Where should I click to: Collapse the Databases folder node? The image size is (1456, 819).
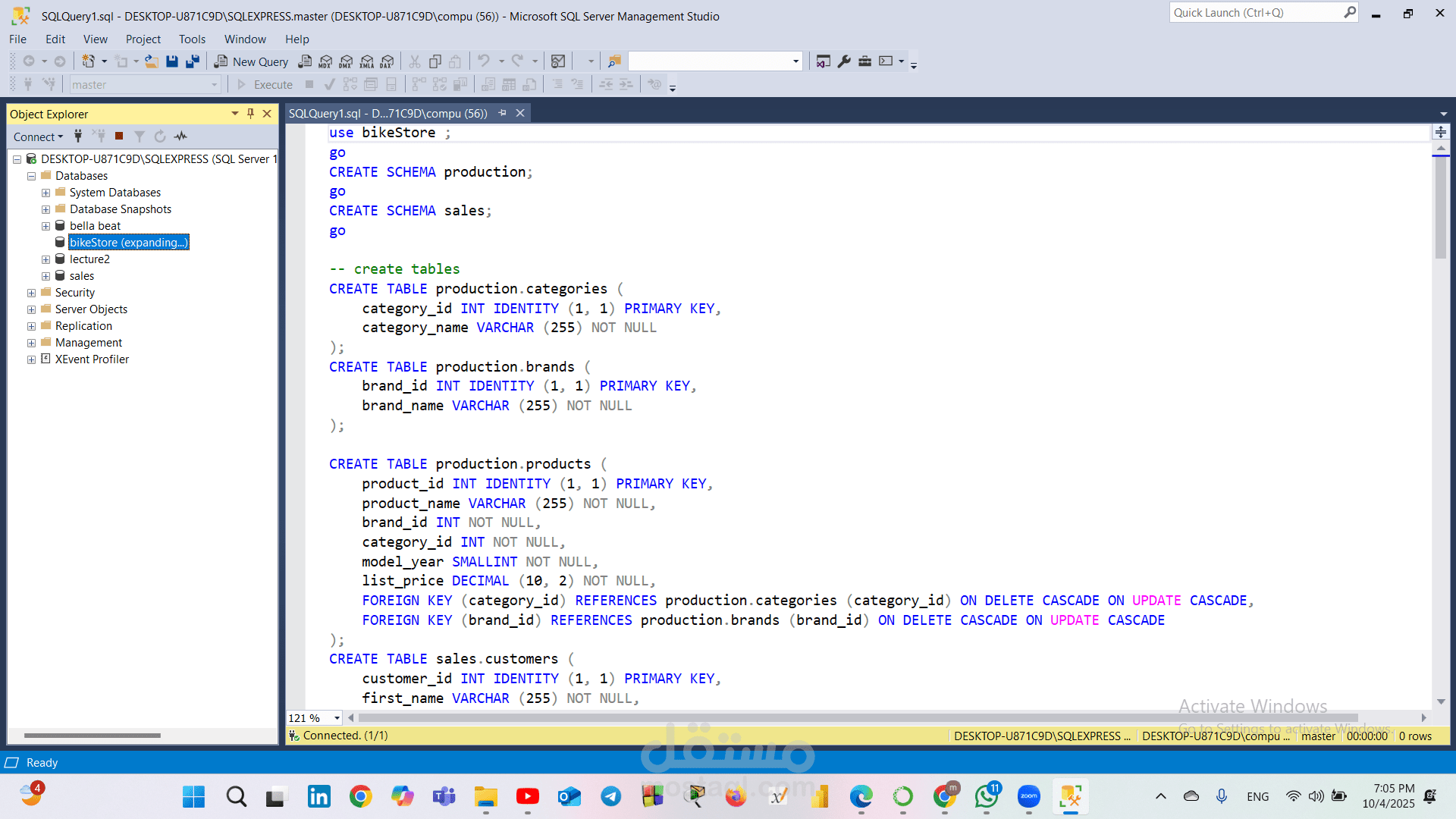[31, 176]
